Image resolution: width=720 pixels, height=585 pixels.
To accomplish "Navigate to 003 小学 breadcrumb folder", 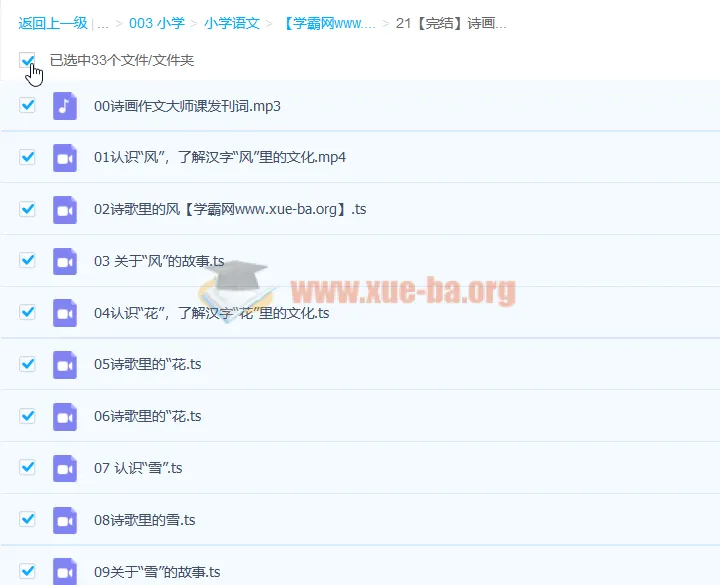I will pyautogui.click(x=157, y=23).
